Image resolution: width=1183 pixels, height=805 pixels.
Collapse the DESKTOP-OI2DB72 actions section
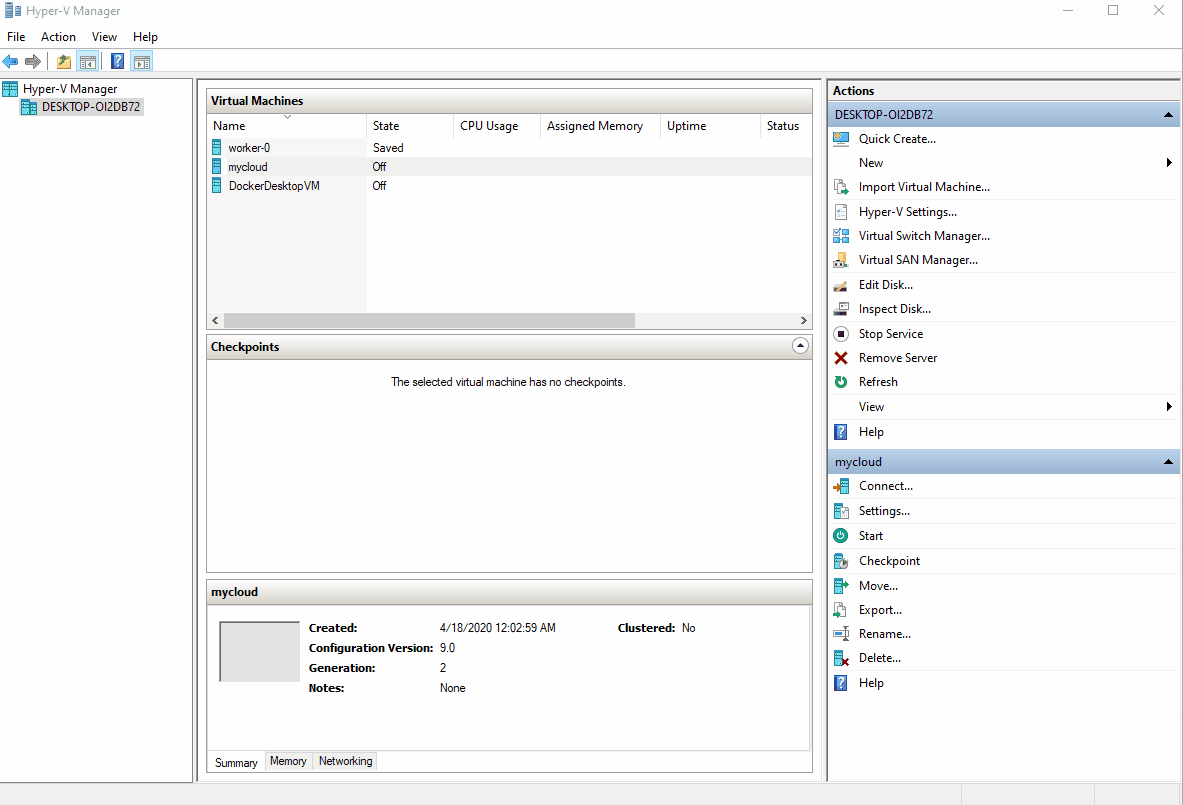point(1168,115)
